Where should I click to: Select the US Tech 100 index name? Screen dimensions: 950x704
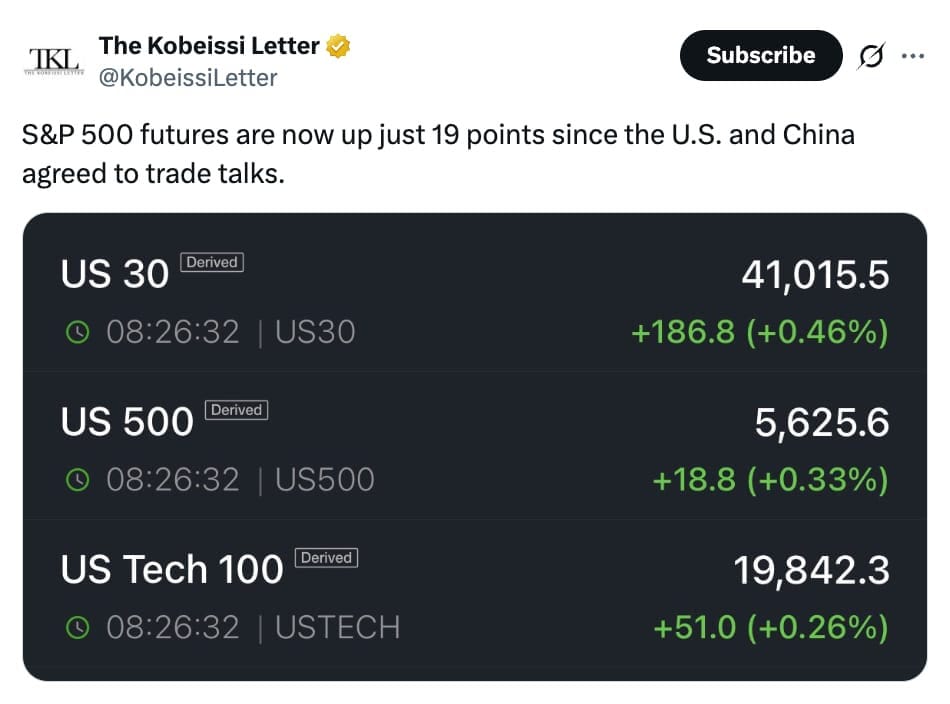pos(172,570)
